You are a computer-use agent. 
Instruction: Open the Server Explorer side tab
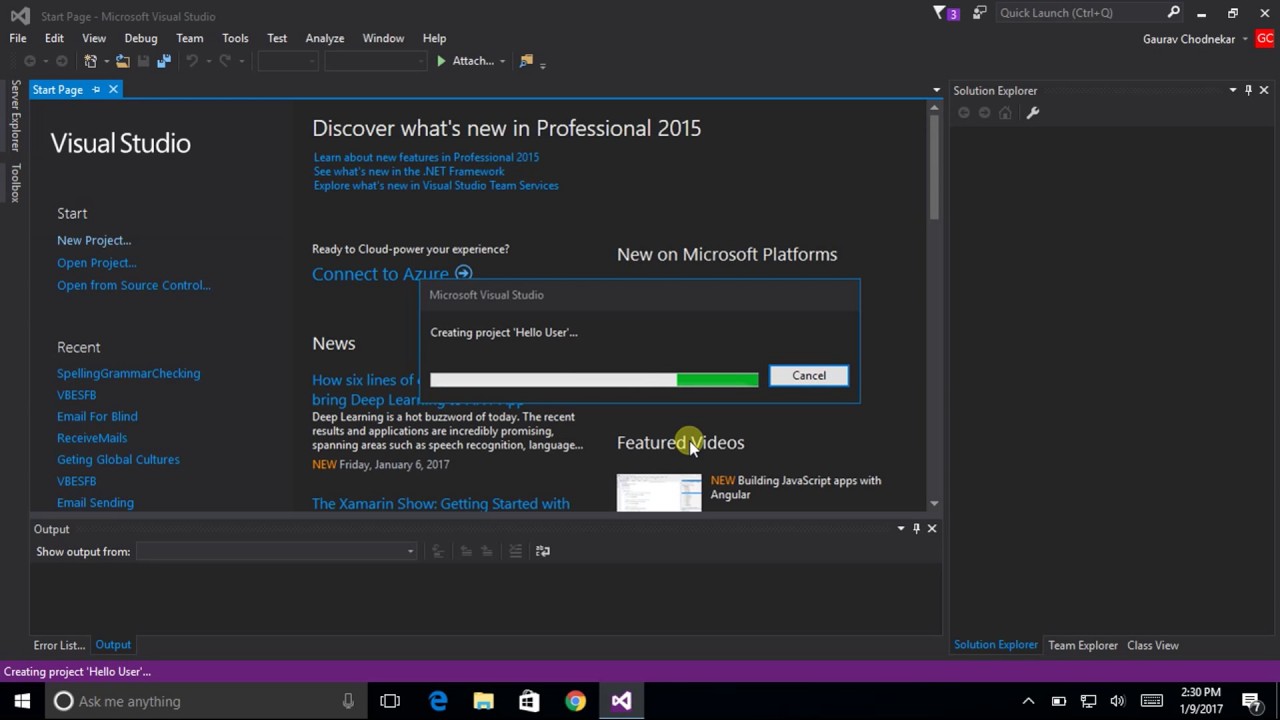point(15,115)
